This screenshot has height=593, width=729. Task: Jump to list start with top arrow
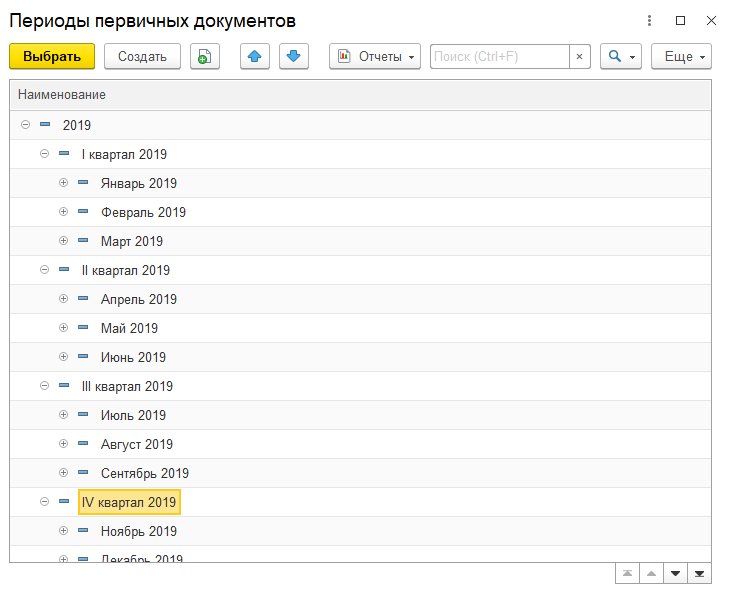[x=626, y=573]
